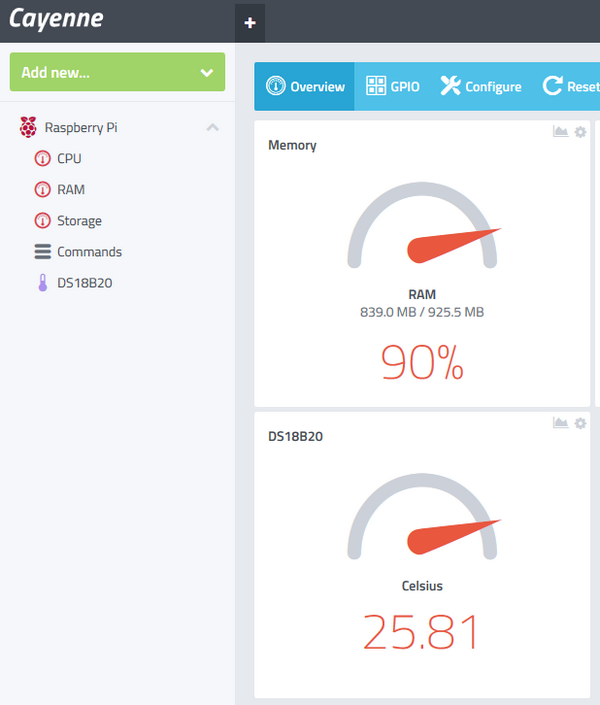Image resolution: width=600 pixels, height=705 pixels.
Task: Click the RAM gauge dial
Action: pyautogui.click(x=422, y=225)
